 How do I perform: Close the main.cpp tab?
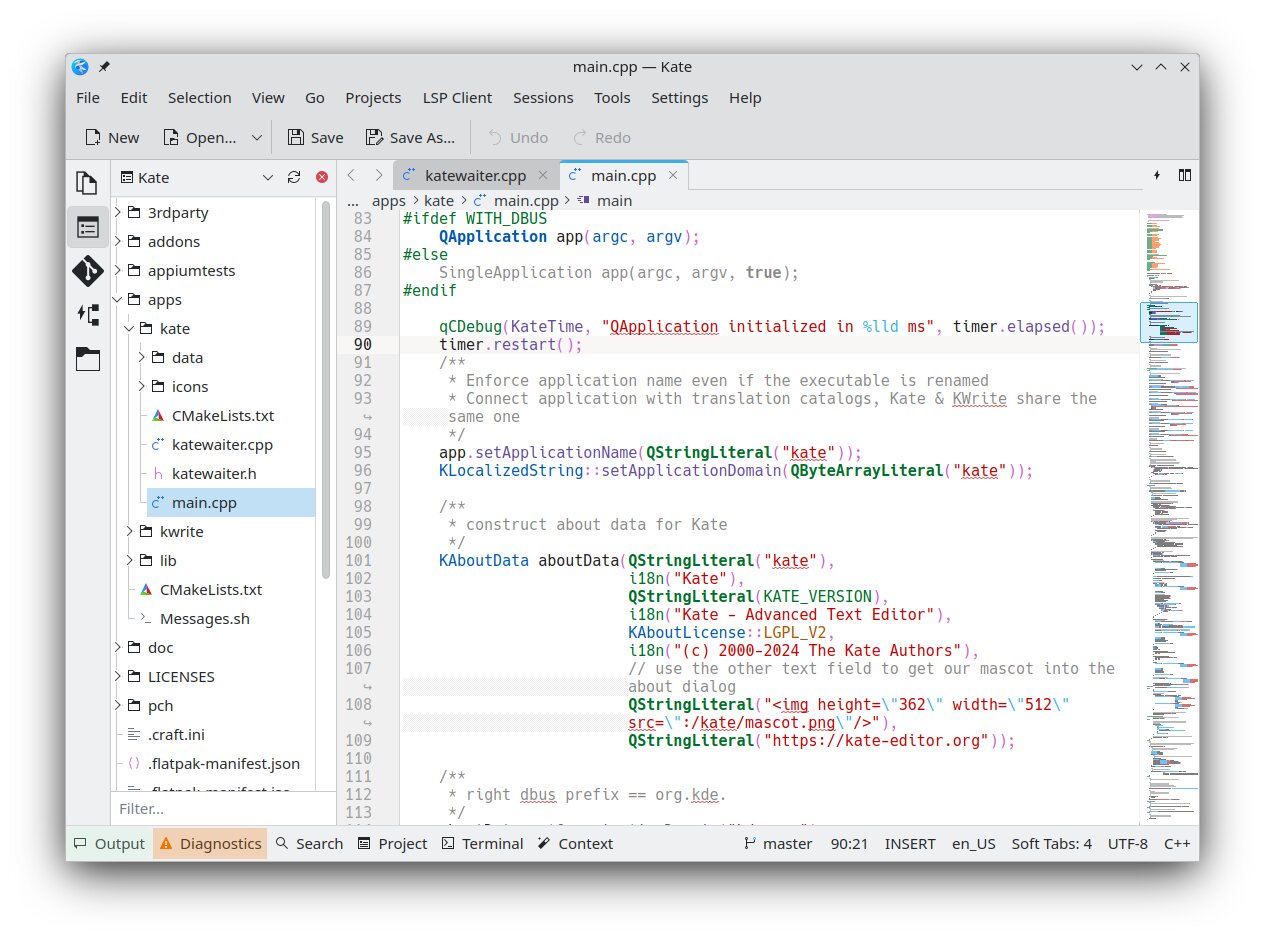(x=673, y=176)
